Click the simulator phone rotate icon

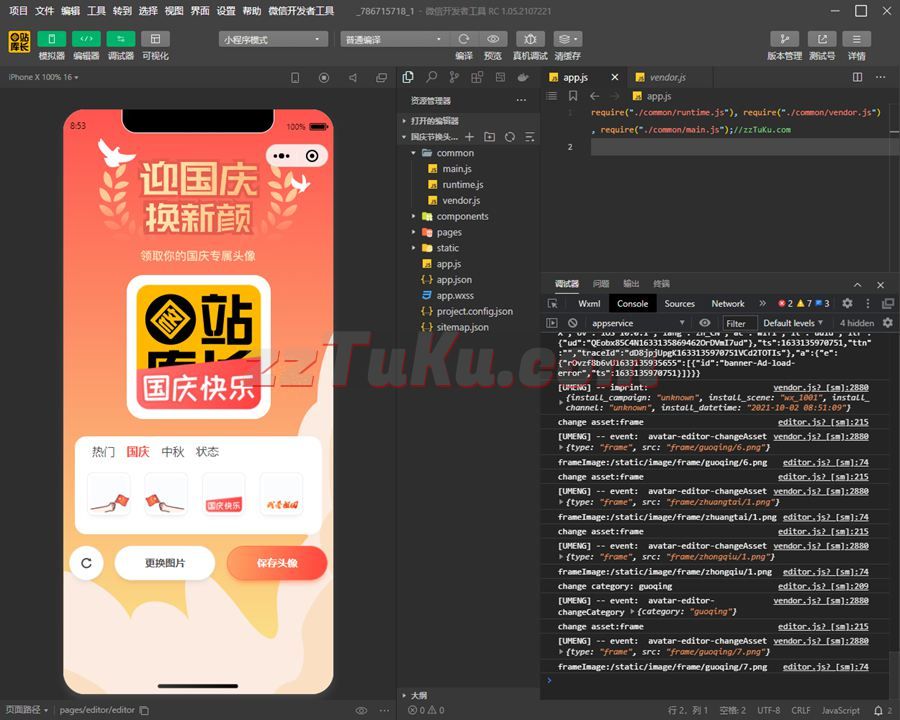(295, 78)
